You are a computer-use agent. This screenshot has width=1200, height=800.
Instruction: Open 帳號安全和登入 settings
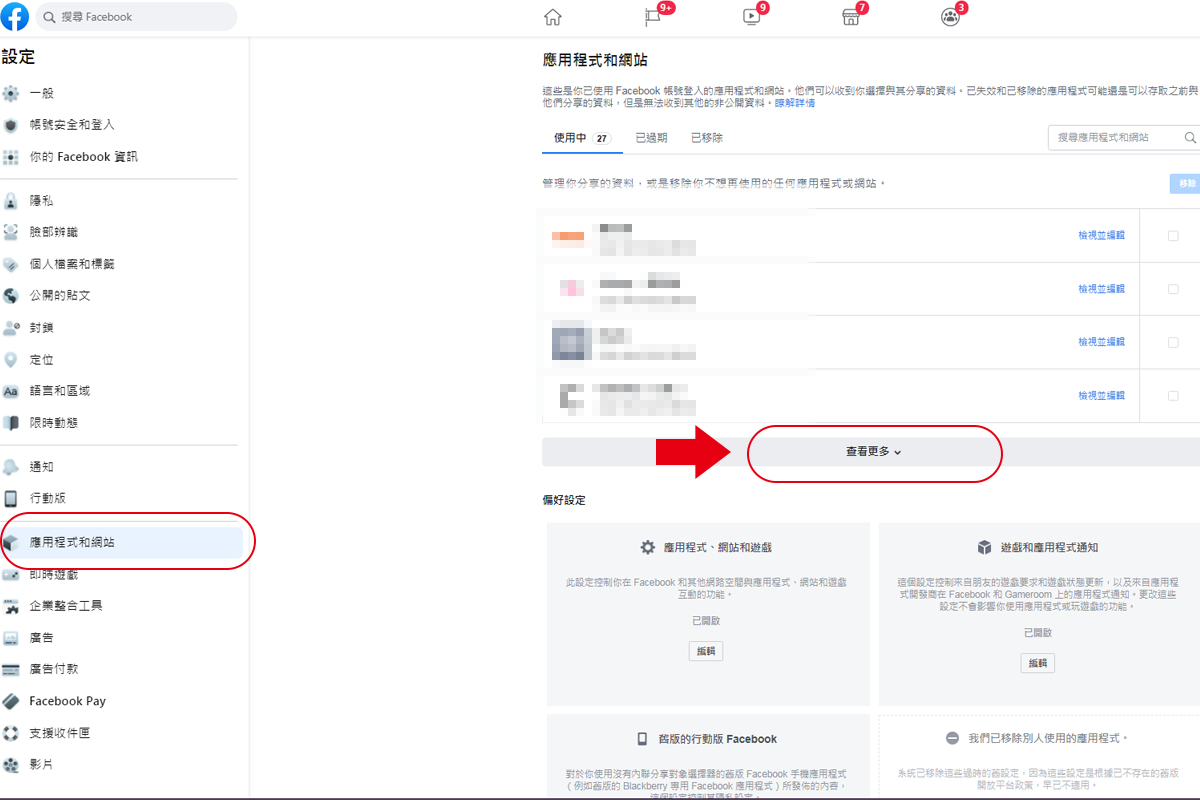point(72,125)
